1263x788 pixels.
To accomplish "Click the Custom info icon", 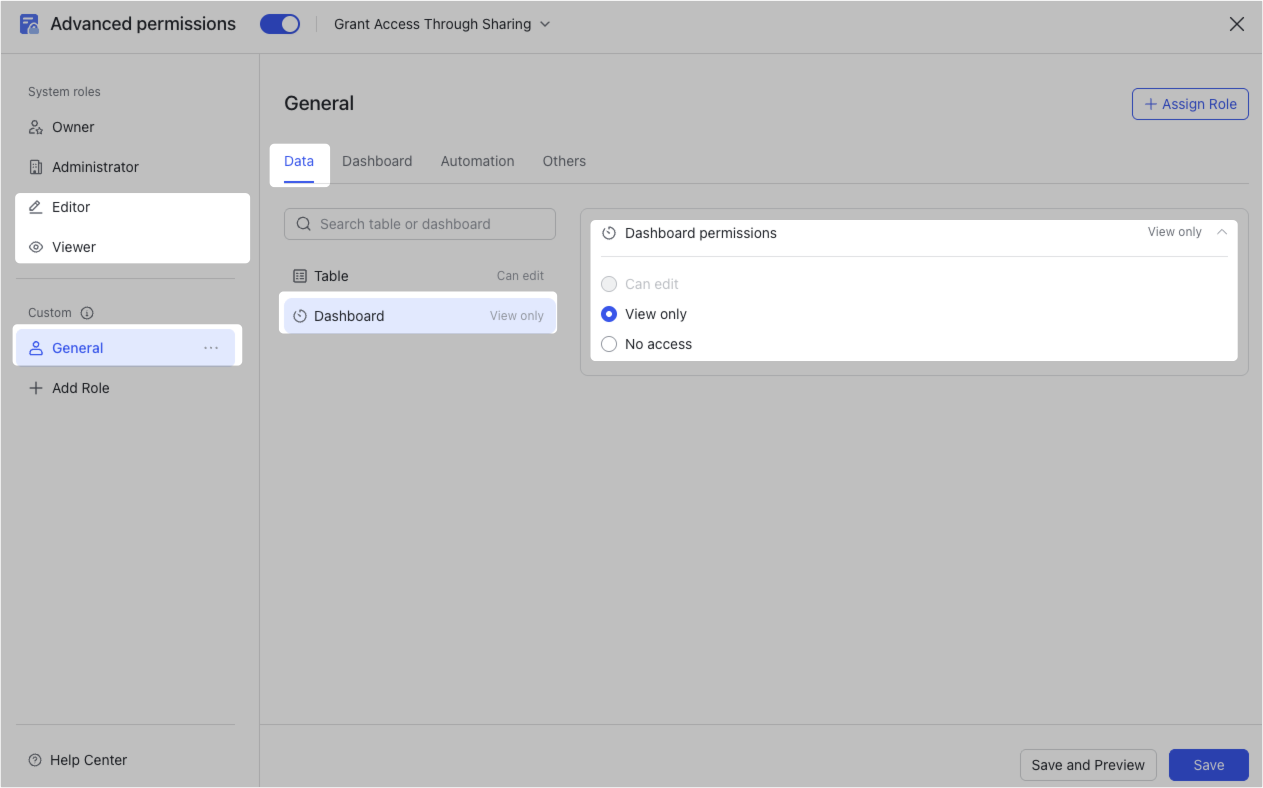I will click(87, 313).
